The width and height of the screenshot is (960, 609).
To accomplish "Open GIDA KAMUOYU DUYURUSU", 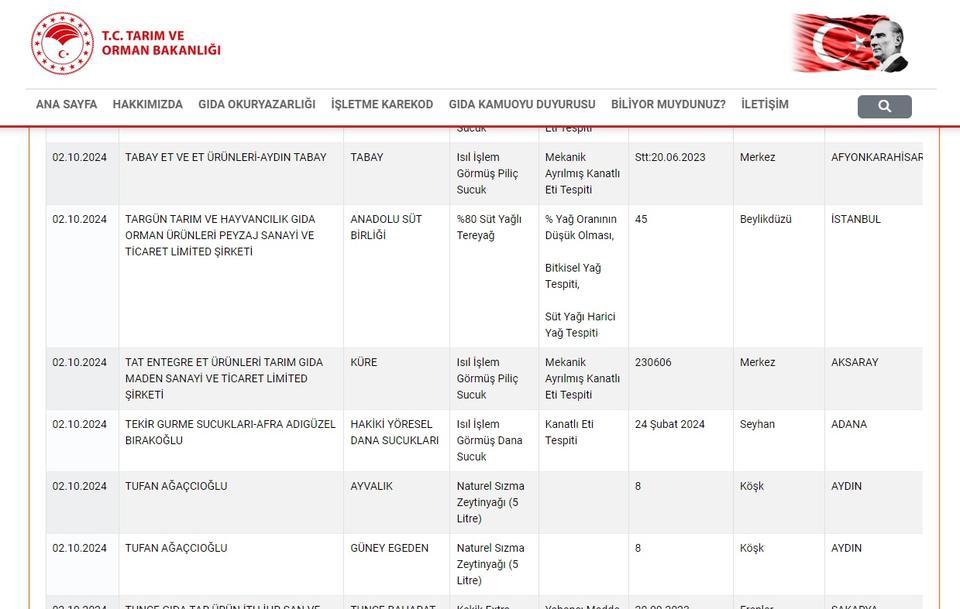I will pos(522,104).
